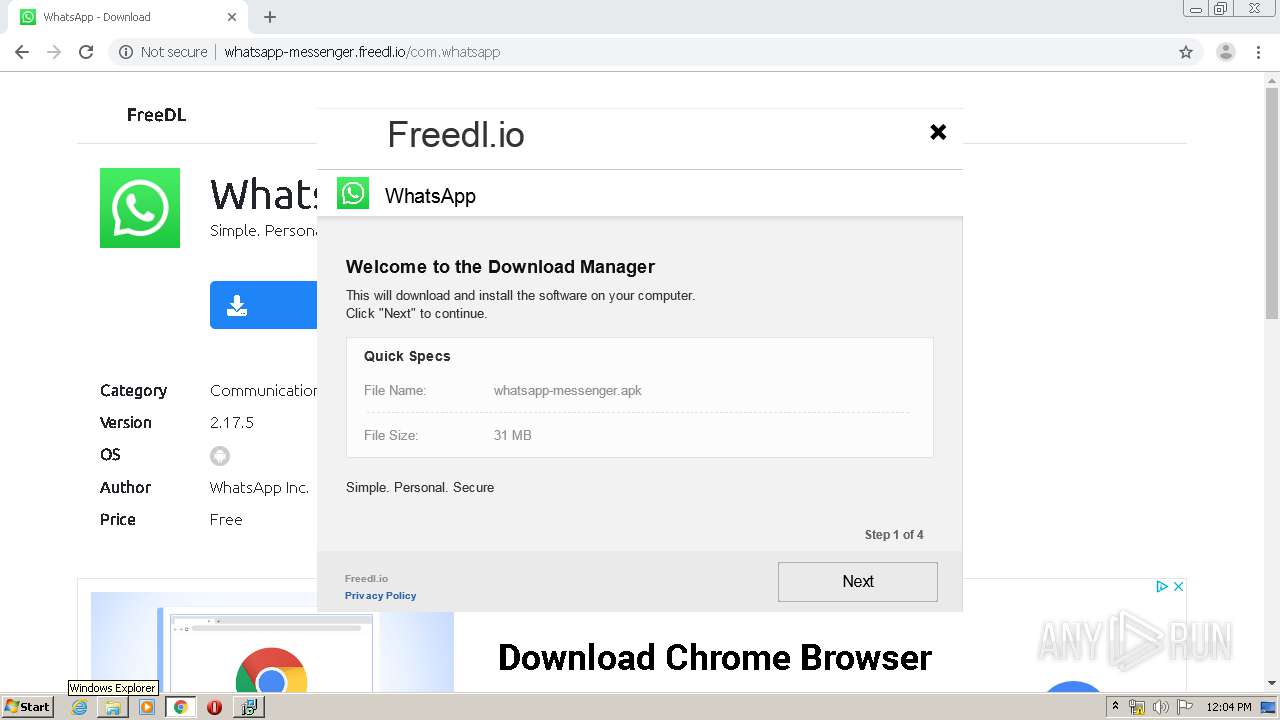Image resolution: width=1280 pixels, height=720 pixels.
Task: Open Windows Explorer from taskbar
Action: click(113, 707)
